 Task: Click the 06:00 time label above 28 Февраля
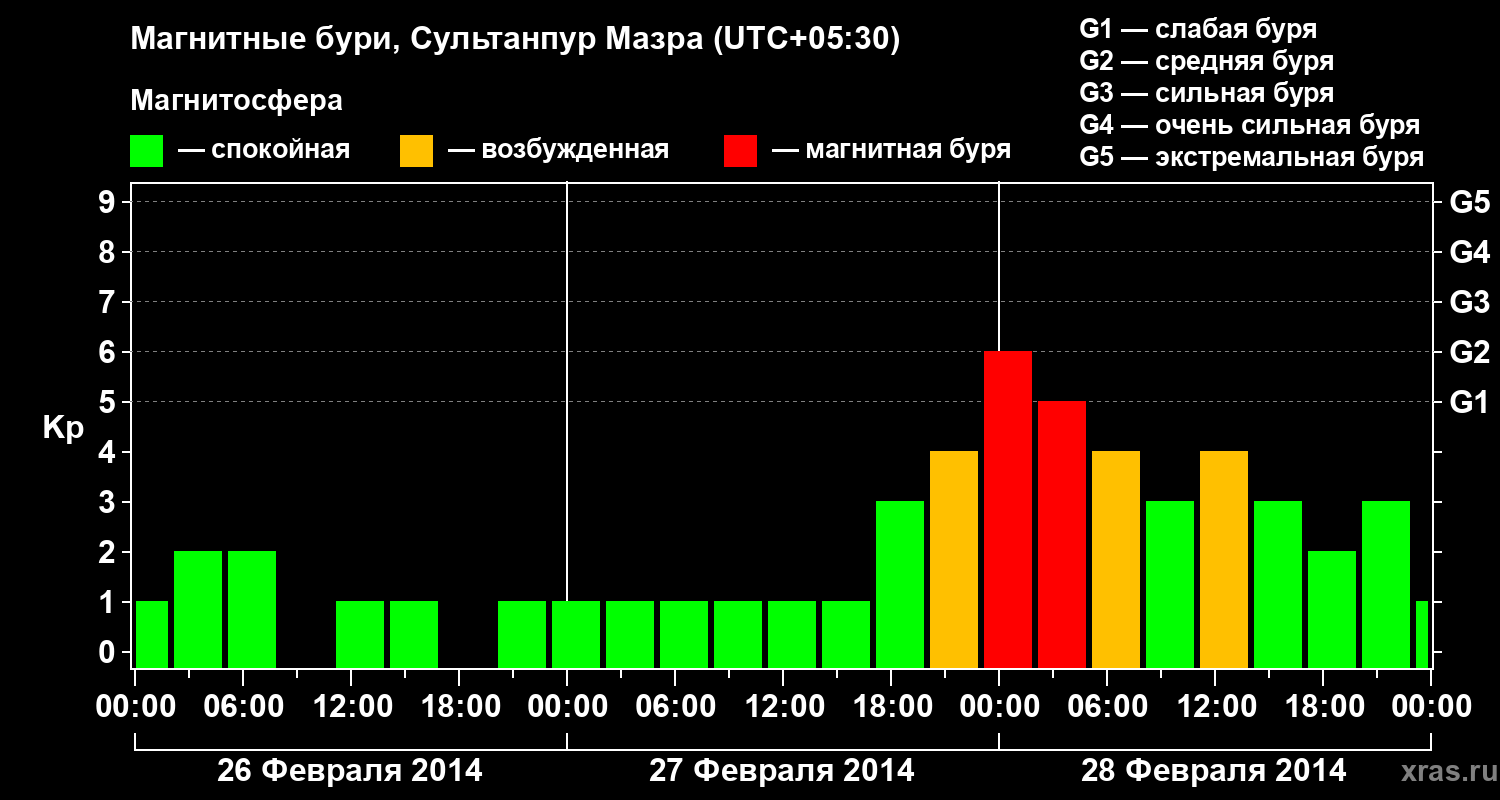1107,707
